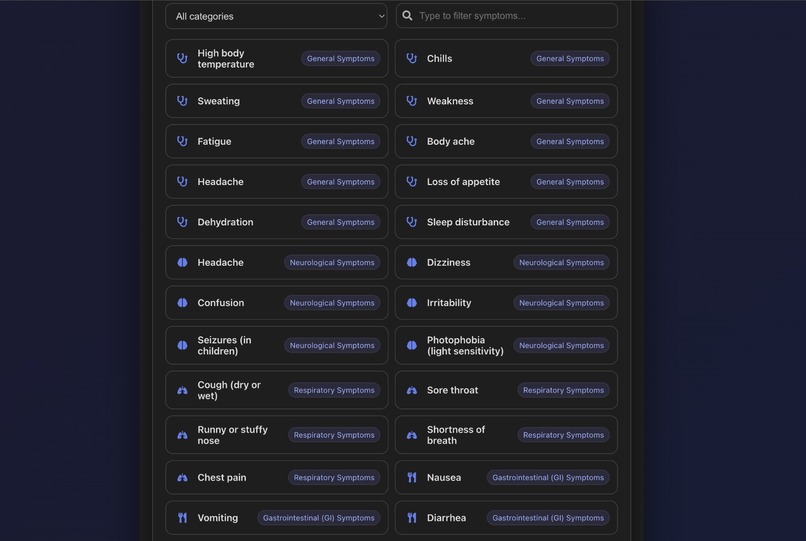
Task: Click brain icon beside Confusion
Action: point(182,302)
